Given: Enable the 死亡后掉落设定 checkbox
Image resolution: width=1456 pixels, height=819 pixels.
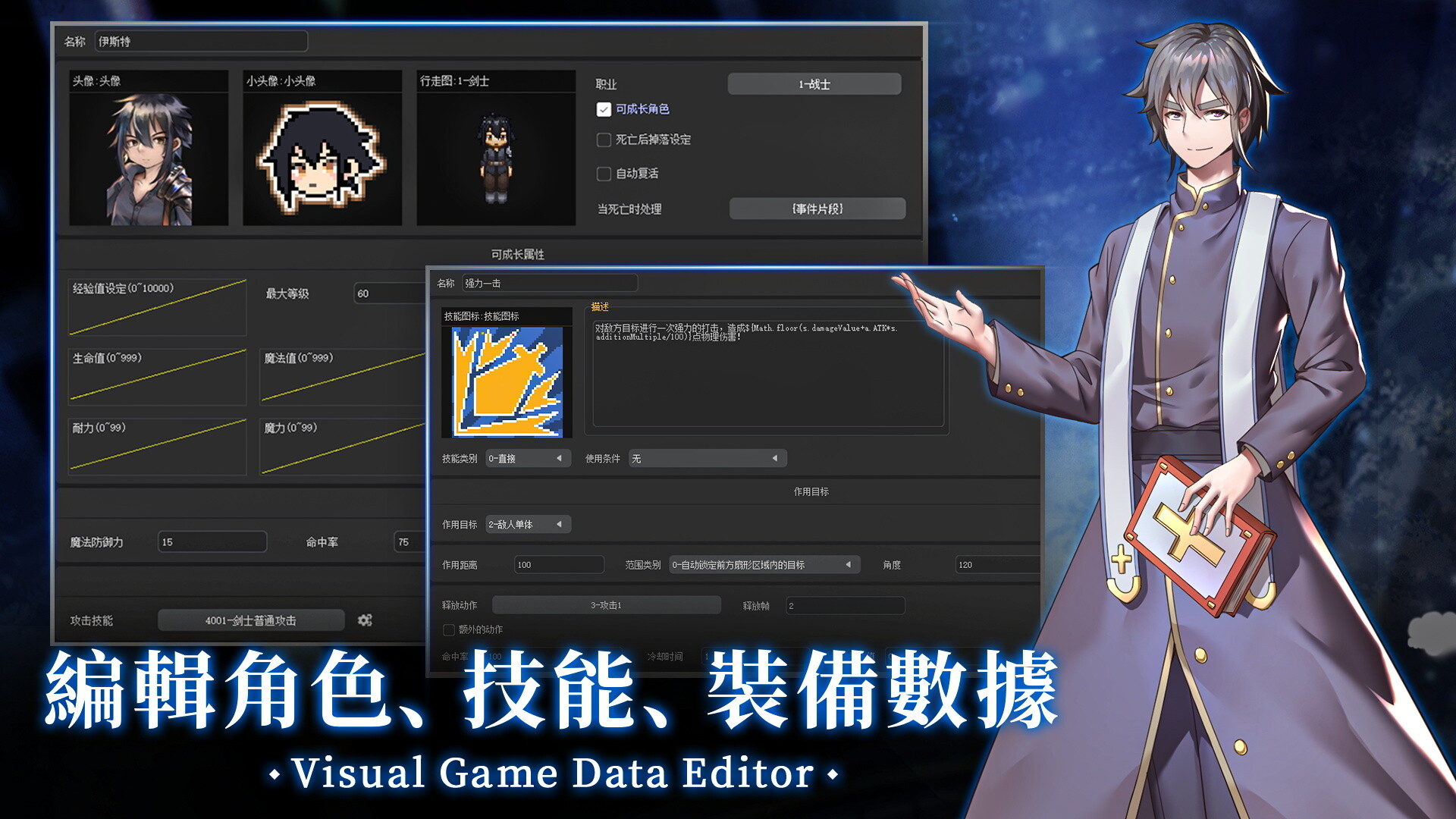Looking at the screenshot, I should [604, 140].
